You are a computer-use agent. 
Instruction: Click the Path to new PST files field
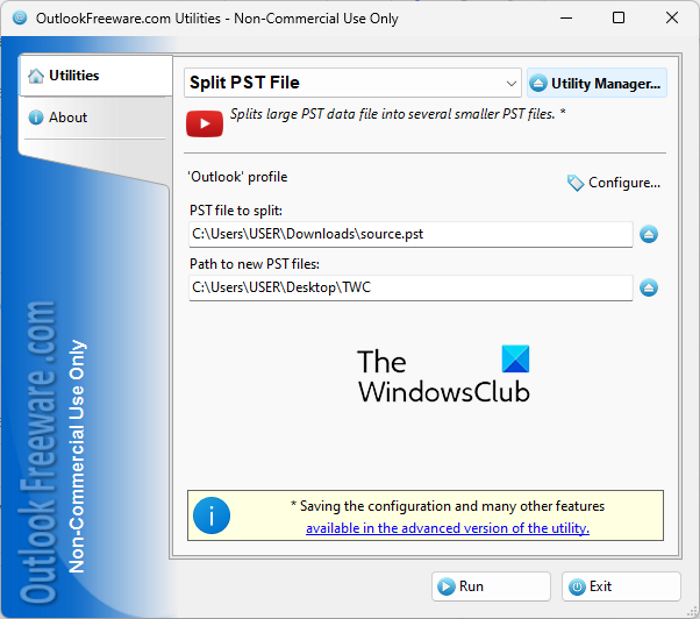[411, 288]
